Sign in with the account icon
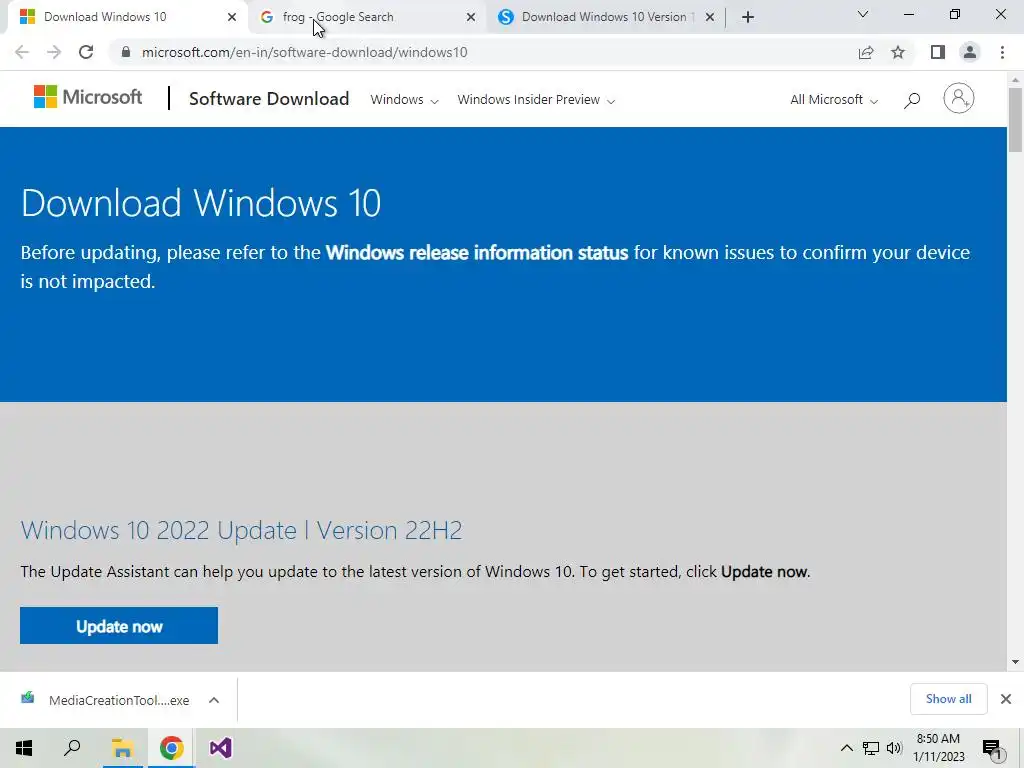The height and width of the screenshot is (768, 1024). coord(959,99)
